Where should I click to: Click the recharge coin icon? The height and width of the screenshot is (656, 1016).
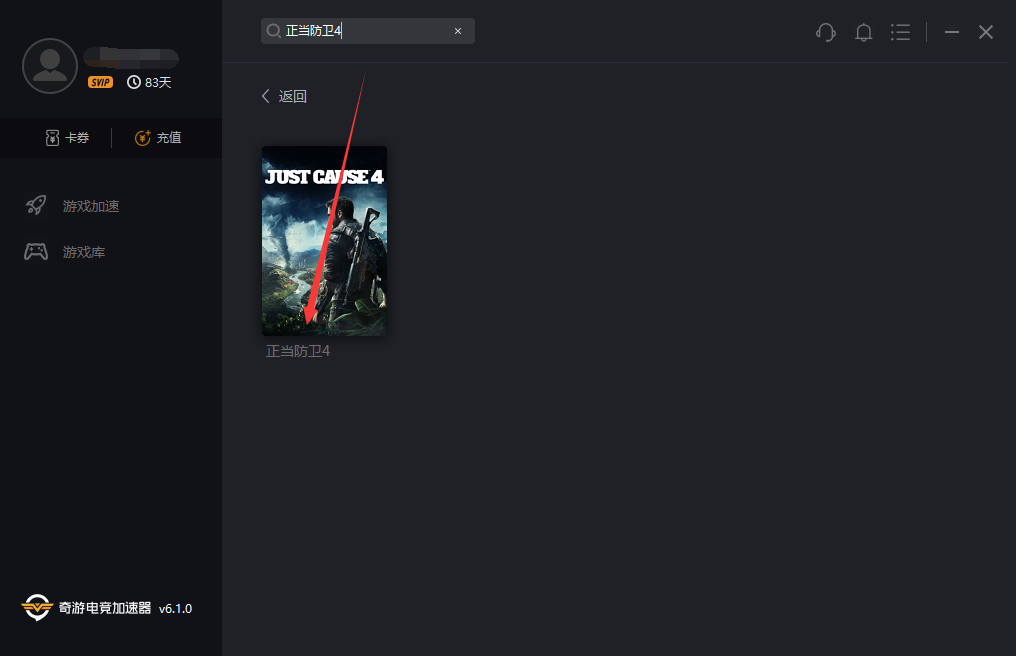click(x=143, y=137)
